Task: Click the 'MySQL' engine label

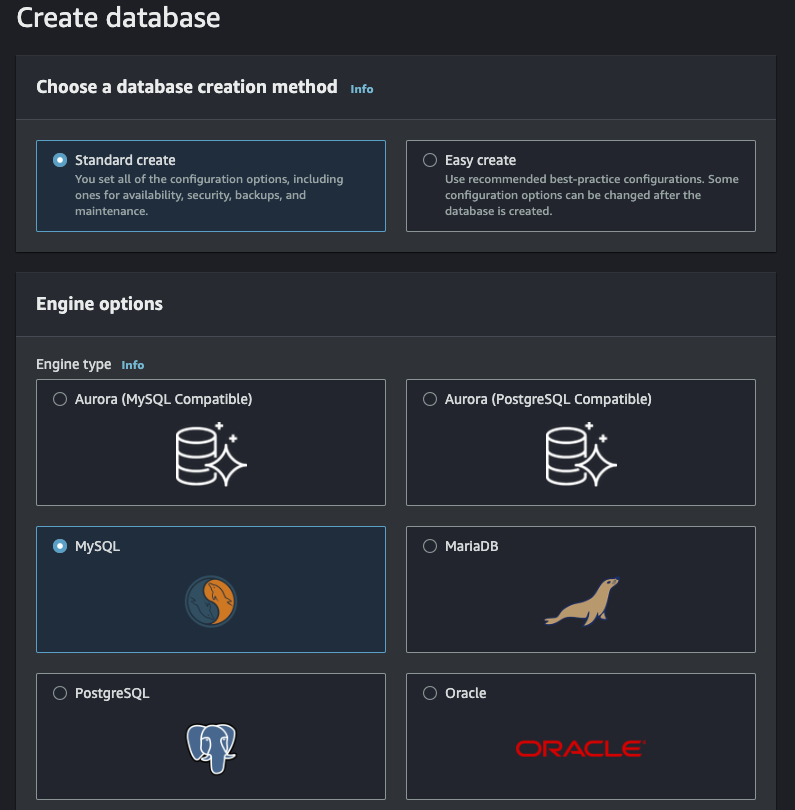Action: (98, 547)
